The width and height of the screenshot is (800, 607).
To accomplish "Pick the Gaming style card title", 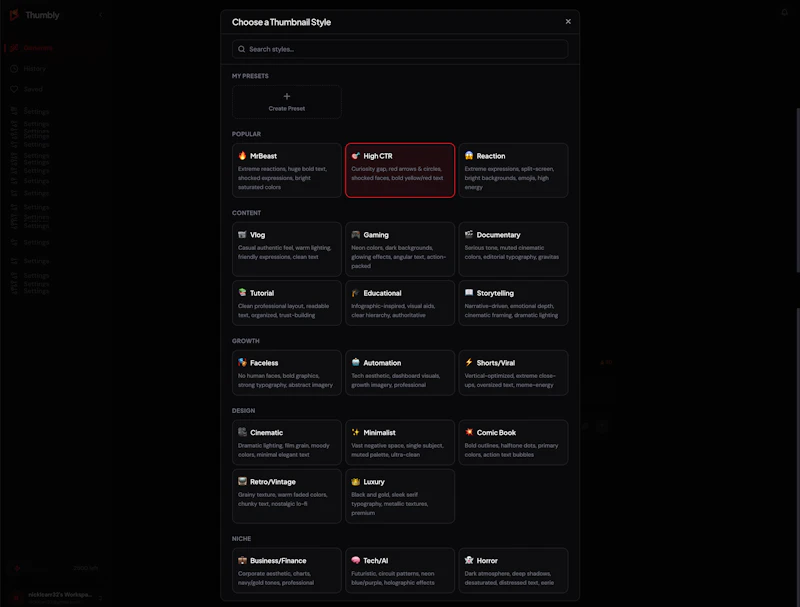I will pos(376,235).
